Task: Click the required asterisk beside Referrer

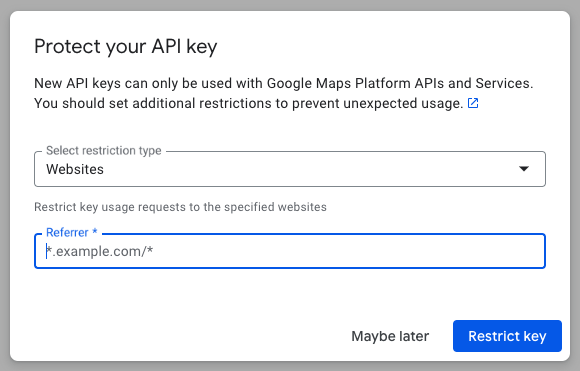Action: click(95, 231)
